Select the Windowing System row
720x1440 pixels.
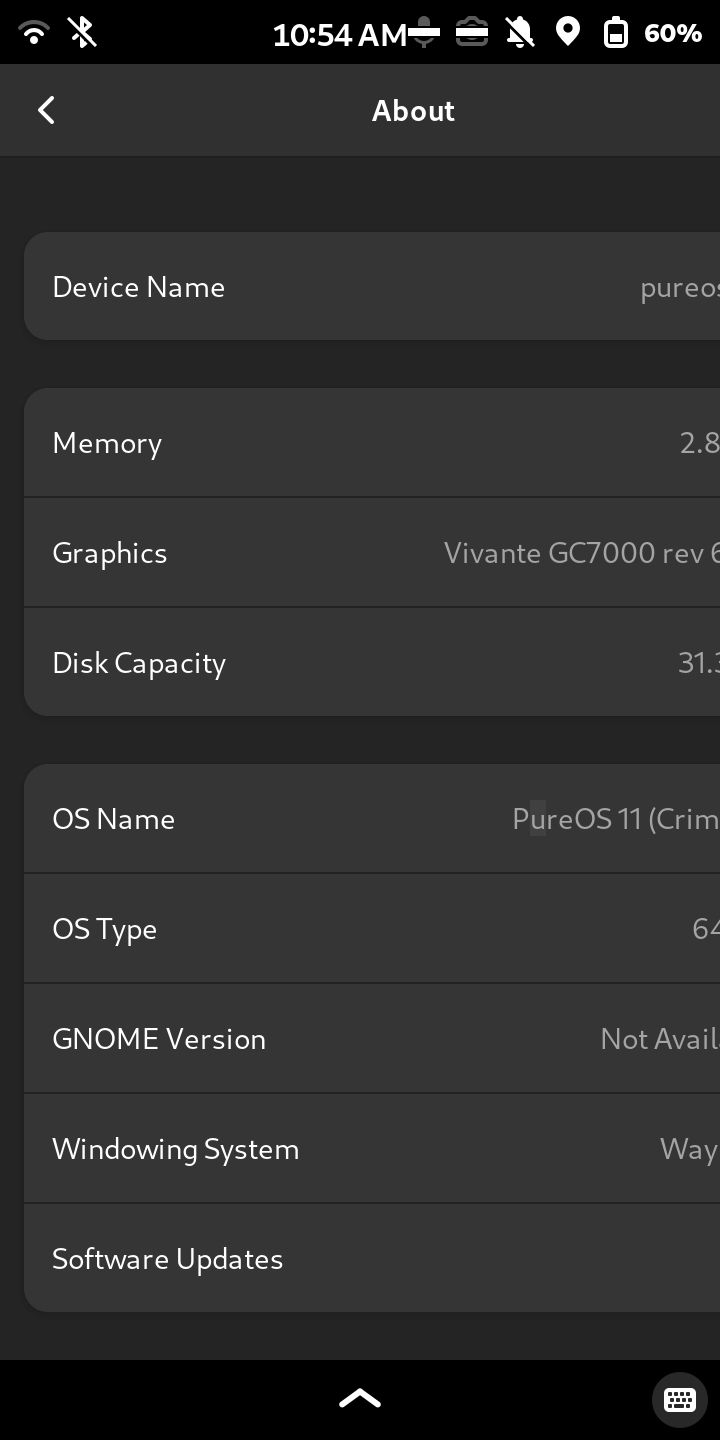(372, 1149)
